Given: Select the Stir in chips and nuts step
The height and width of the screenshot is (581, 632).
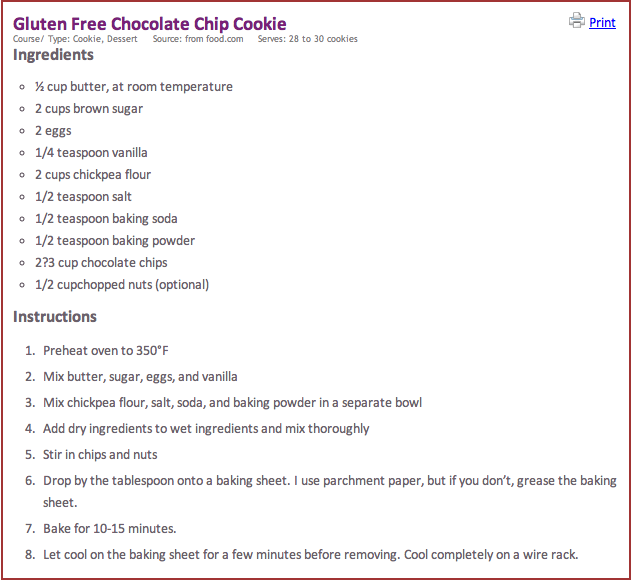Looking at the screenshot, I should (100, 455).
